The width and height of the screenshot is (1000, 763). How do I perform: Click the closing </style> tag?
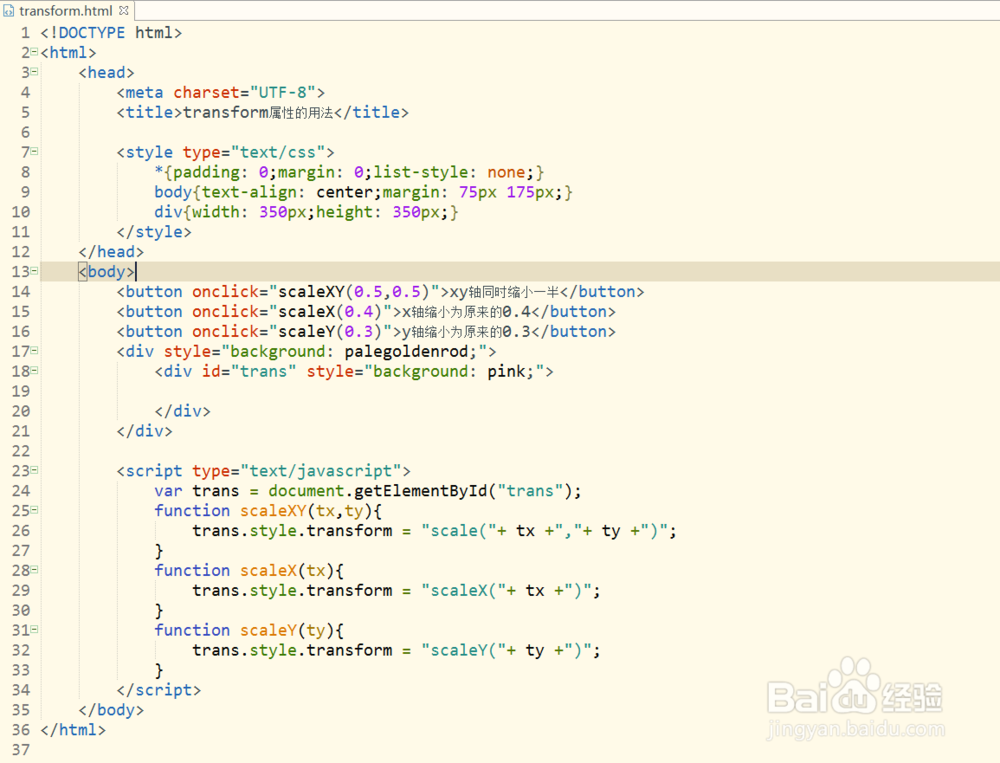(x=154, y=232)
